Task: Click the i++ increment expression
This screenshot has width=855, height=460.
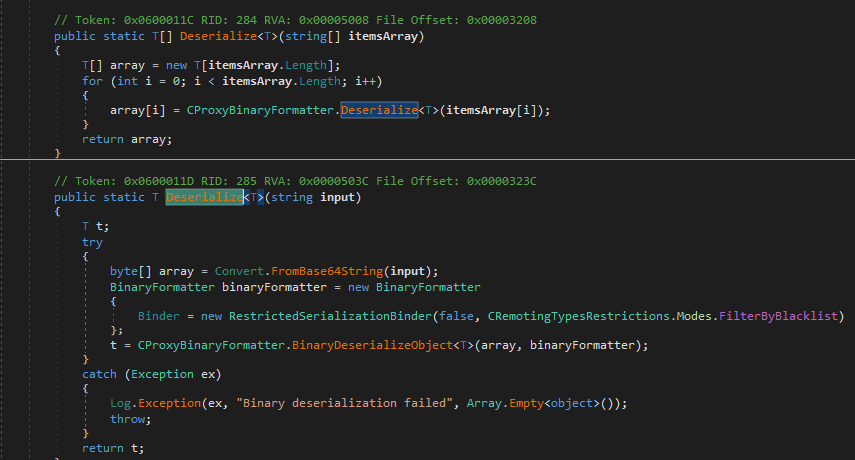Action: (x=365, y=81)
